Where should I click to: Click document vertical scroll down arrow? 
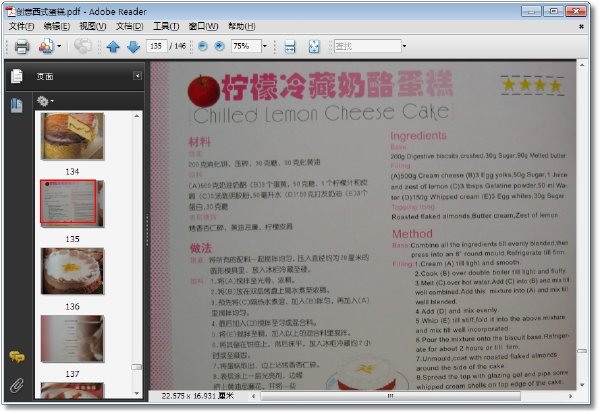pos(582,385)
